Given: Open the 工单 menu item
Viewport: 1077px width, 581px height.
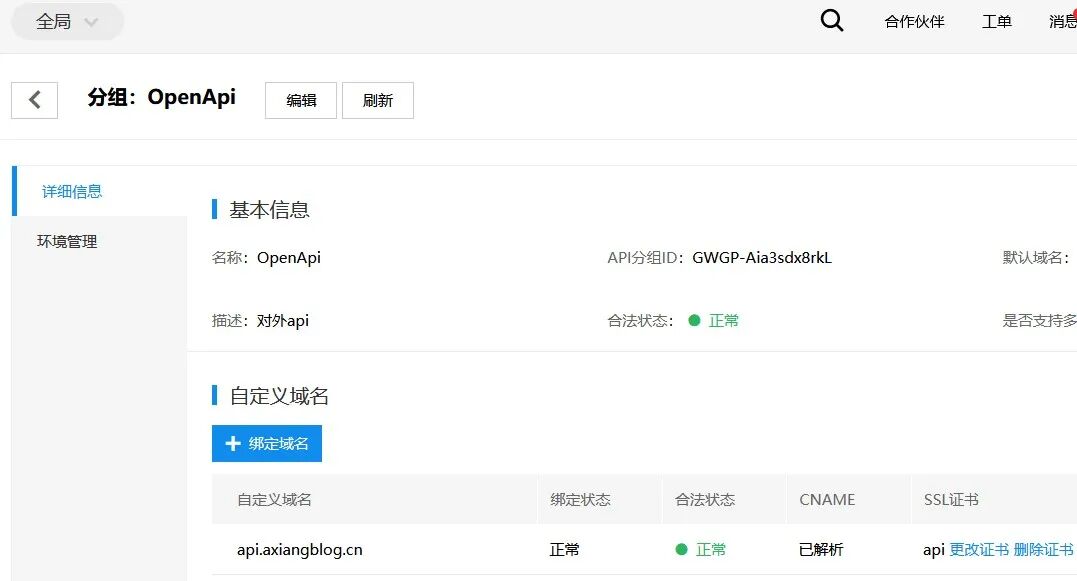Looking at the screenshot, I should point(996,20).
